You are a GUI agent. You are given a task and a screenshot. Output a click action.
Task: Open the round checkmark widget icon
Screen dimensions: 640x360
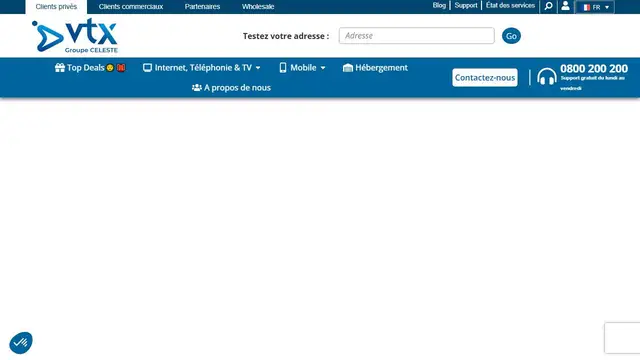[x=21, y=342]
